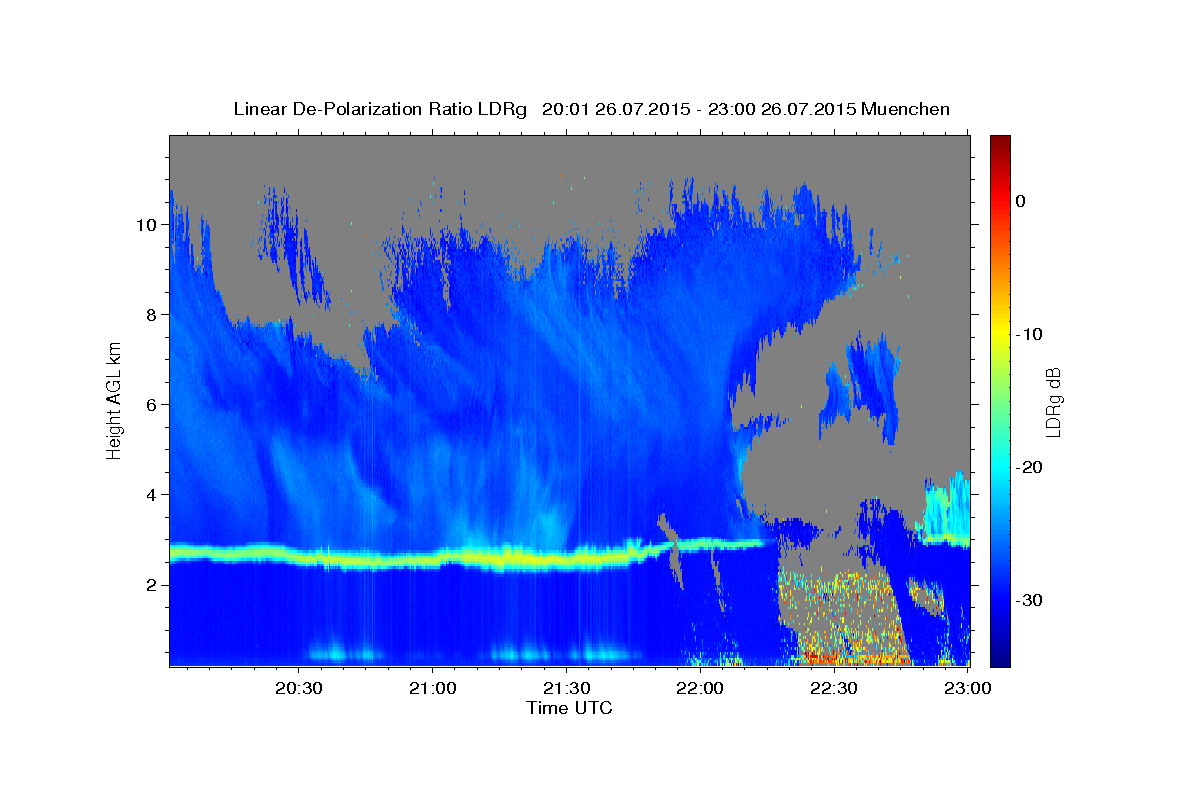Click the '21:00' time tick label

coord(433,688)
